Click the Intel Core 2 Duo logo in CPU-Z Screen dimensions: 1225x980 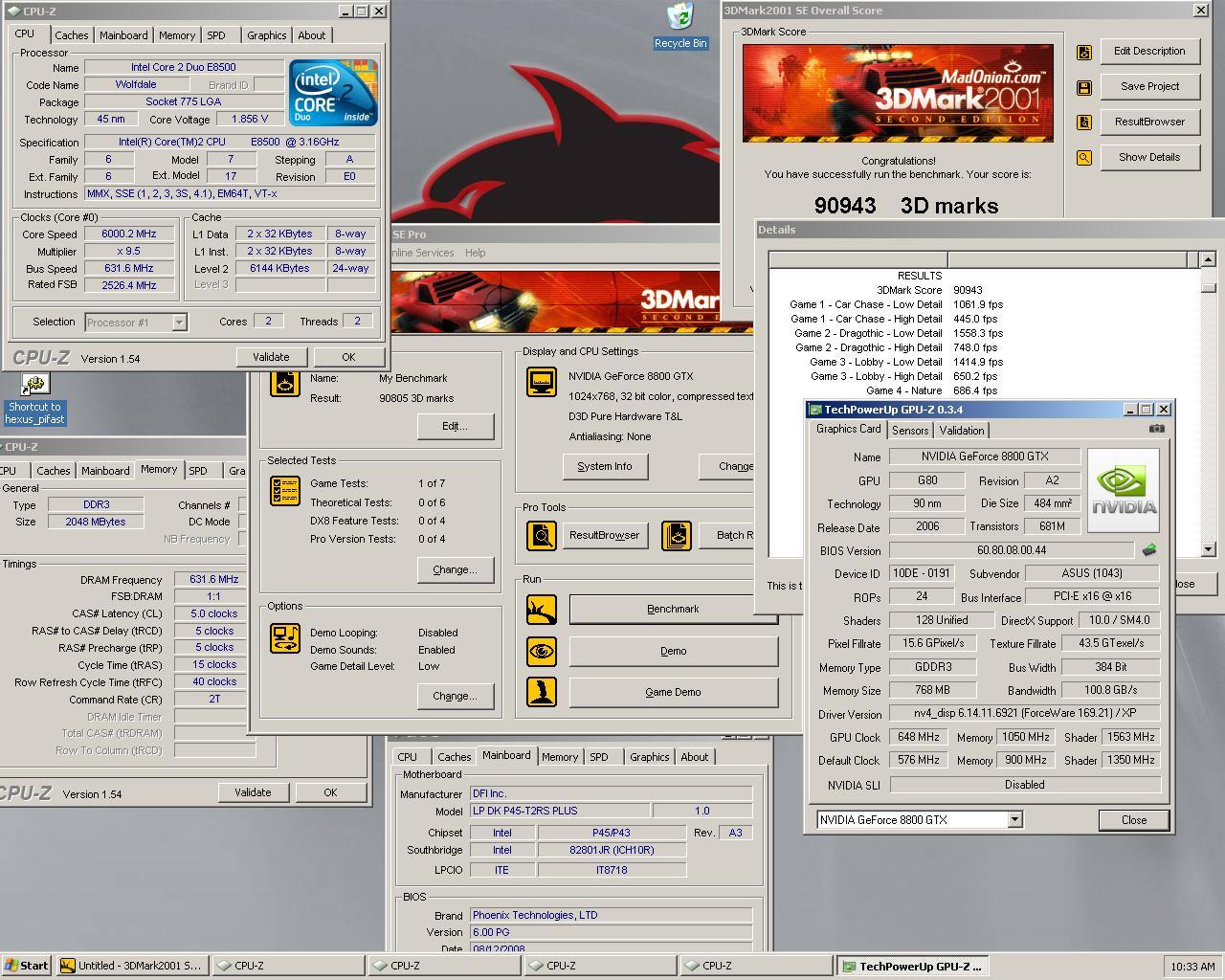333,93
